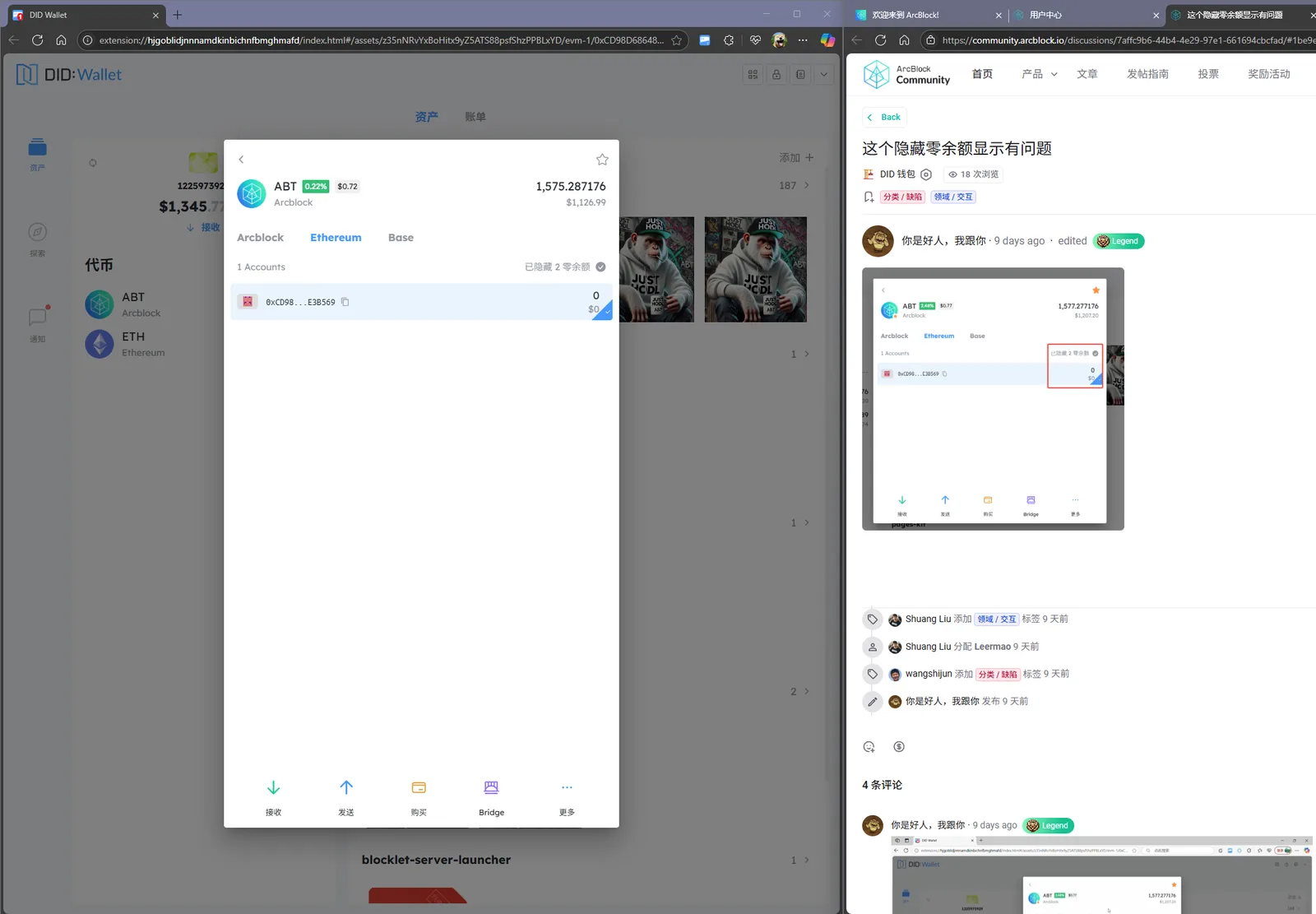Open the 首页 navigation item
Screen dimensions: 1316x914
(x=982, y=74)
